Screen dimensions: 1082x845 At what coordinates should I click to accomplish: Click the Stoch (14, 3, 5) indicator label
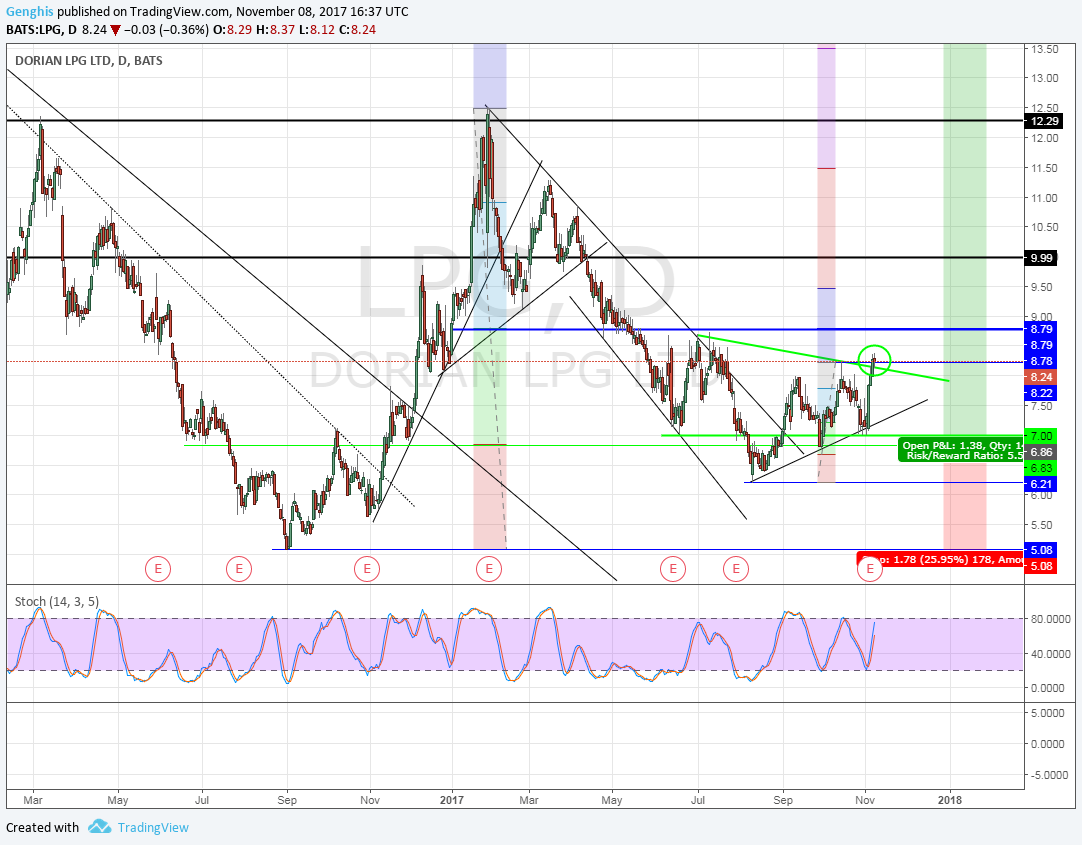coord(57,602)
